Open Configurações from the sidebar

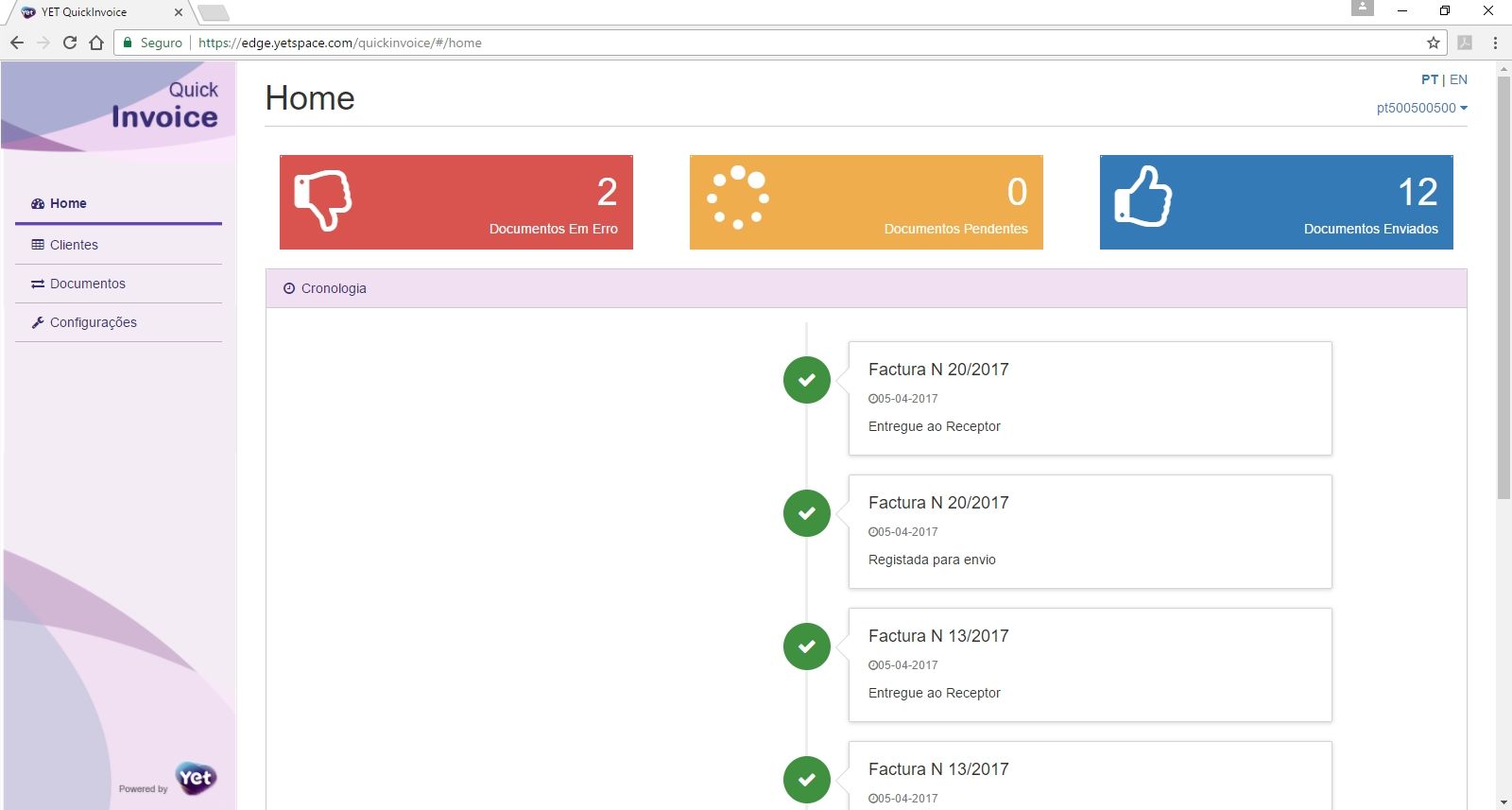pyautogui.click(x=93, y=322)
